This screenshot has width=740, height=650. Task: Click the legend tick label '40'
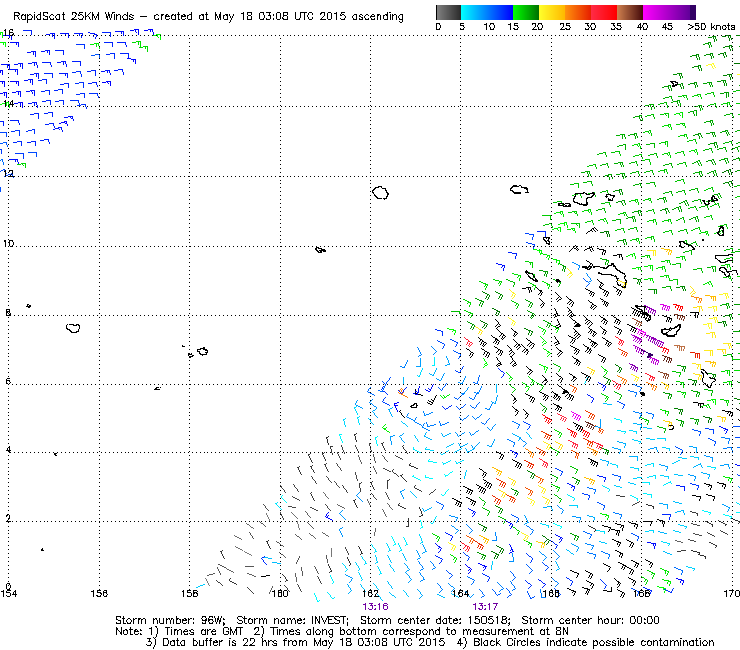[x=642, y=27]
